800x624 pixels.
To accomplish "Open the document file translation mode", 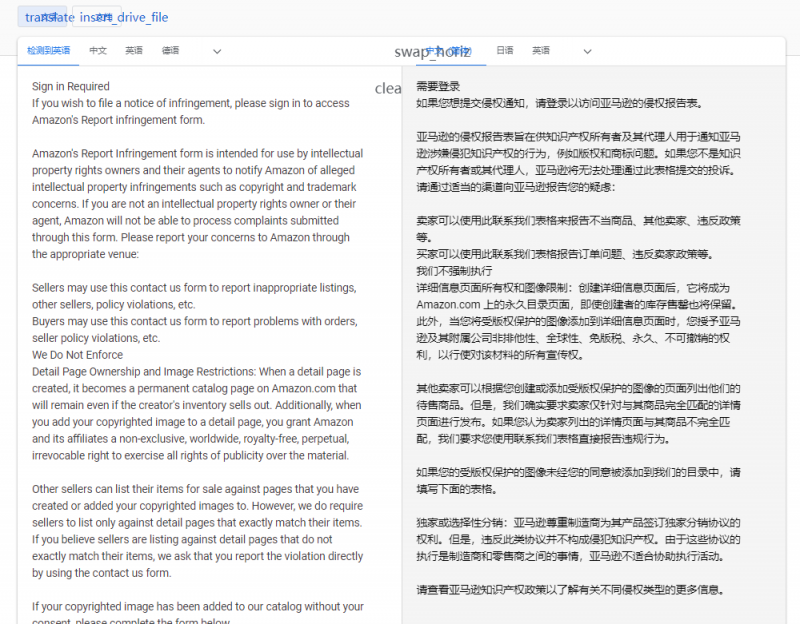I will 96,17.
